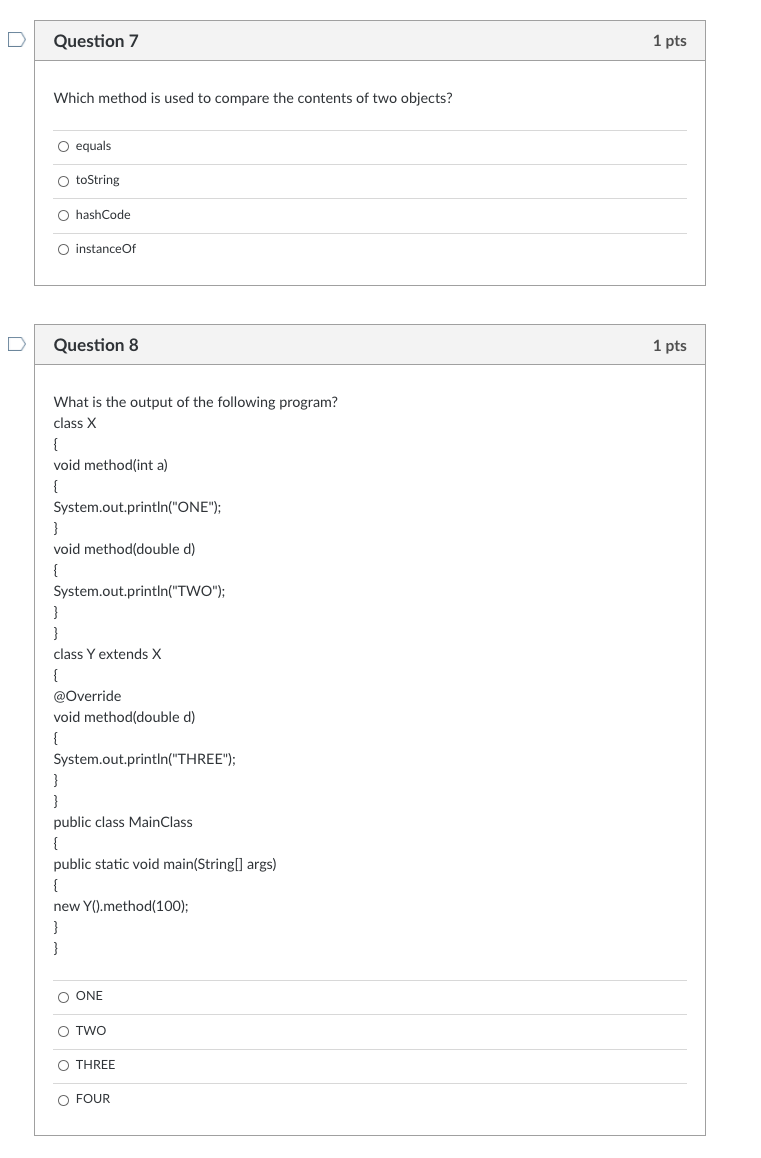Screen dimensions: 761x1158
Task: Pick the instanceOf answer option
Action: click(x=64, y=249)
